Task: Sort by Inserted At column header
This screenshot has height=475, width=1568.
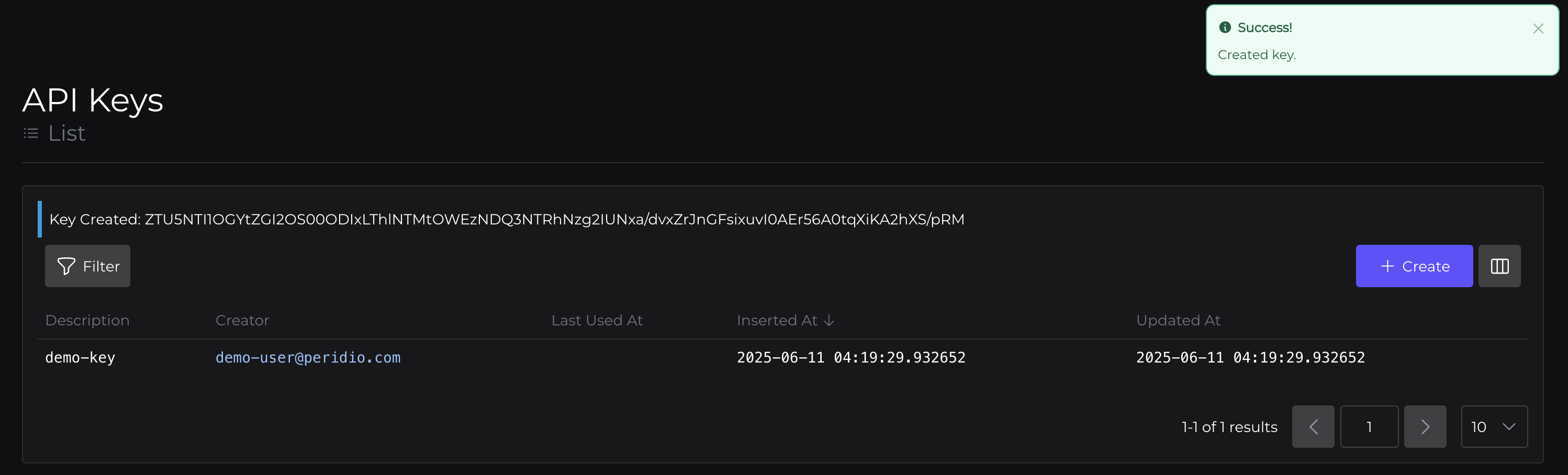Action: point(776,321)
